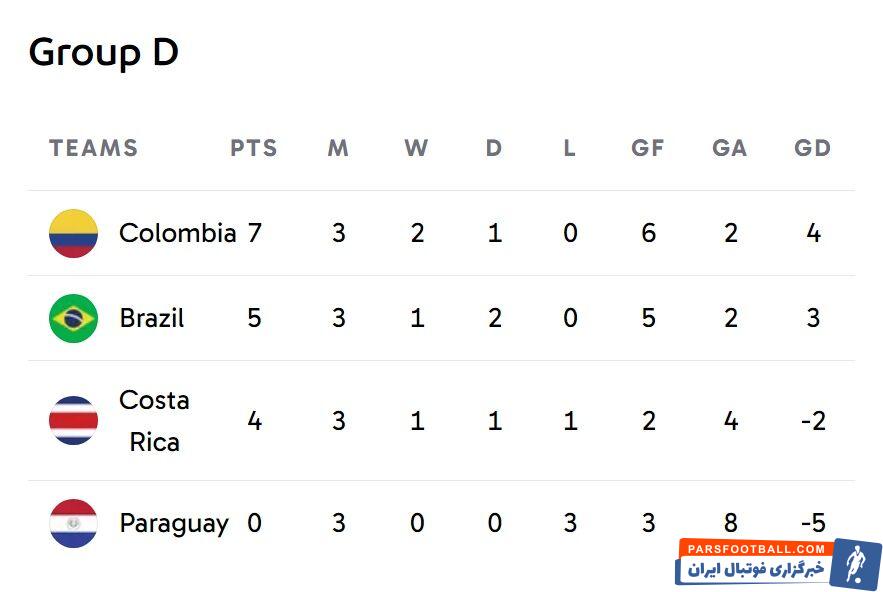Click Paraguay's goal difference -5
Screen dimensions: 883x592
click(812, 523)
